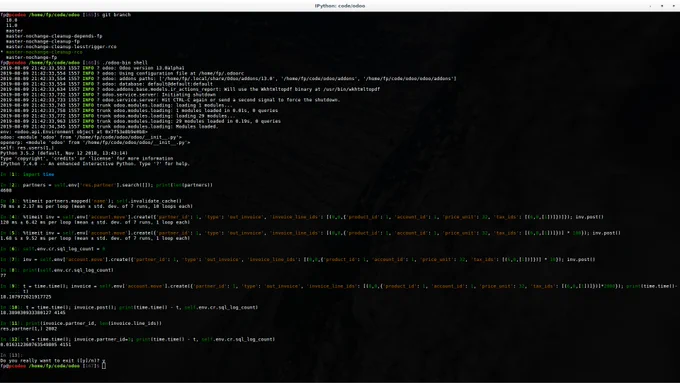The image size is (680, 383).
Task: Click the '1.68 s ± 9.52 ms per loop' result
Action: click(x=95, y=238)
